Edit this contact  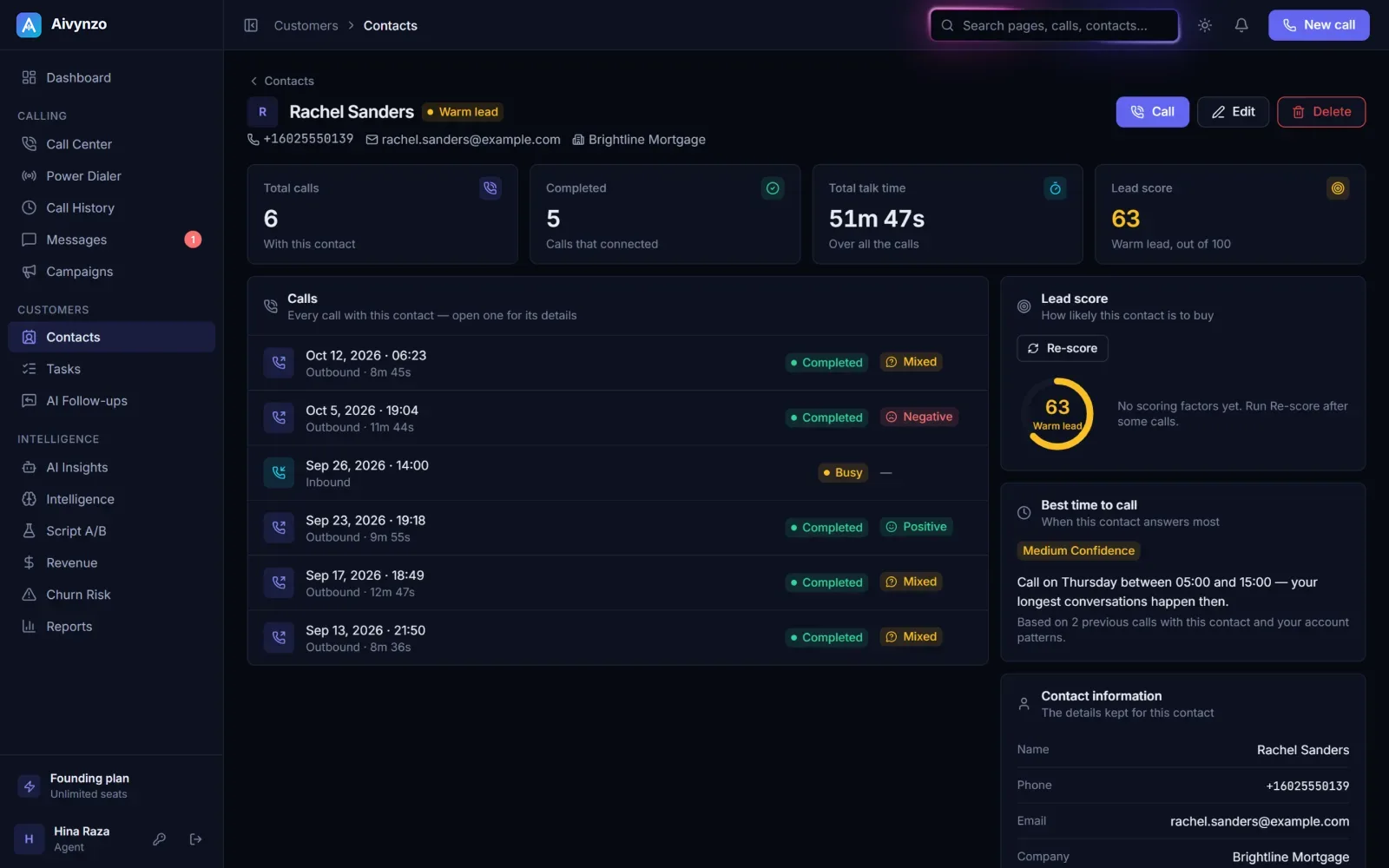[x=1233, y=112]
